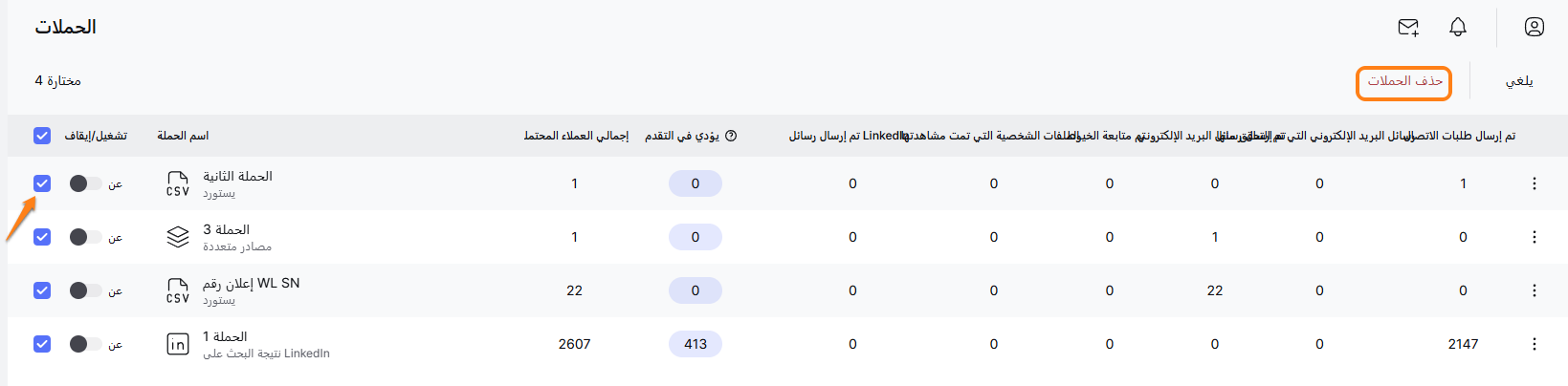The image size is (1568, 386).
Task: Toggle the الحملة 3 on/off switch
Action: pos(85,237)
